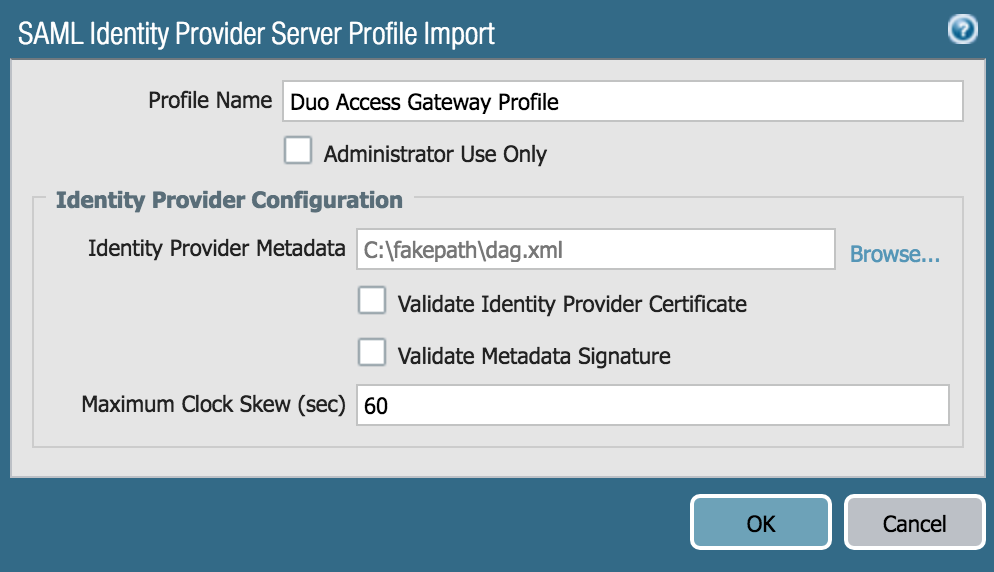The height and width of the screenshot is (572, 994).
Task: Click the Identity Provider Metadata path field
Action: pyautogui.click(x=595, y=249)
